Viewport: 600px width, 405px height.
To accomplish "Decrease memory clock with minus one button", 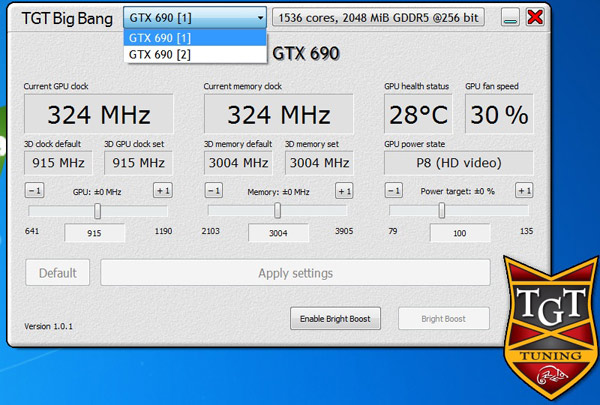I will 214,191.
